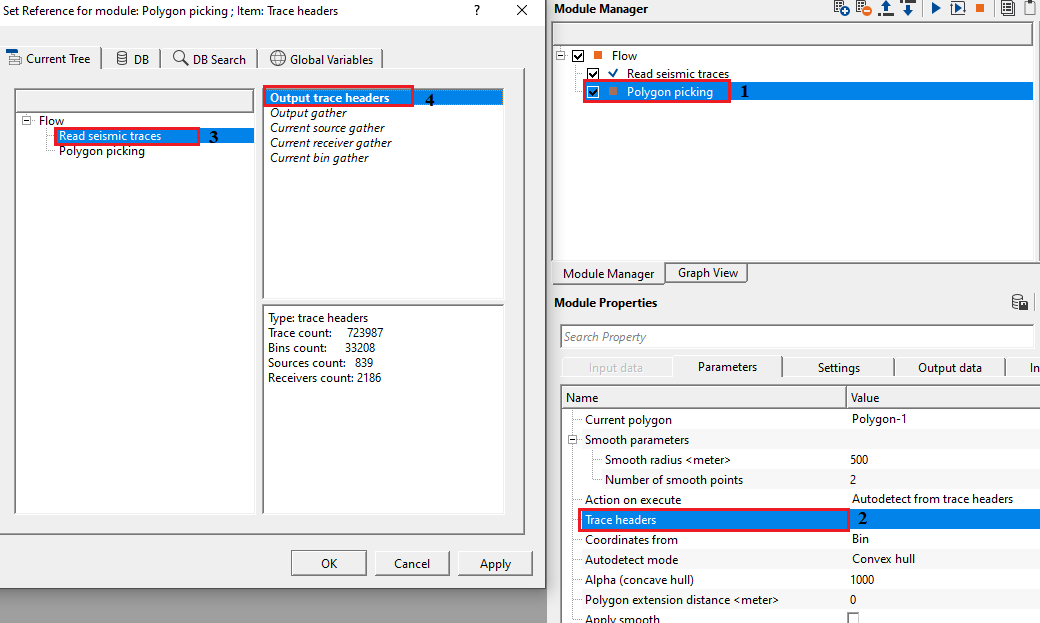Collapse the Smooth parameters group
The image size is (1040, 623).
pyautogui.click(x=573, y=440)
